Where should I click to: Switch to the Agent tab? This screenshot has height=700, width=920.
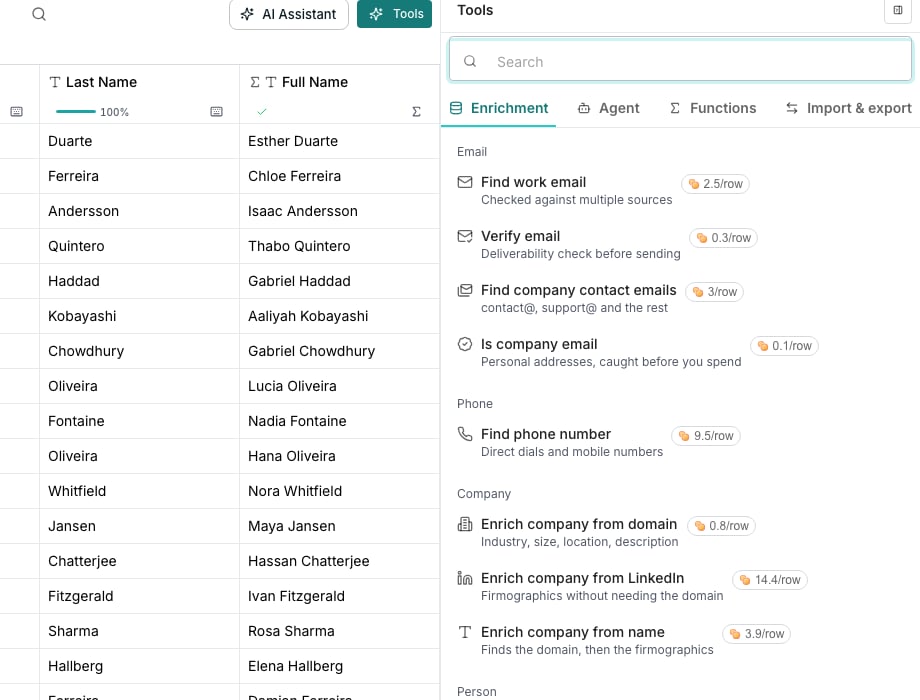[608, 109]
